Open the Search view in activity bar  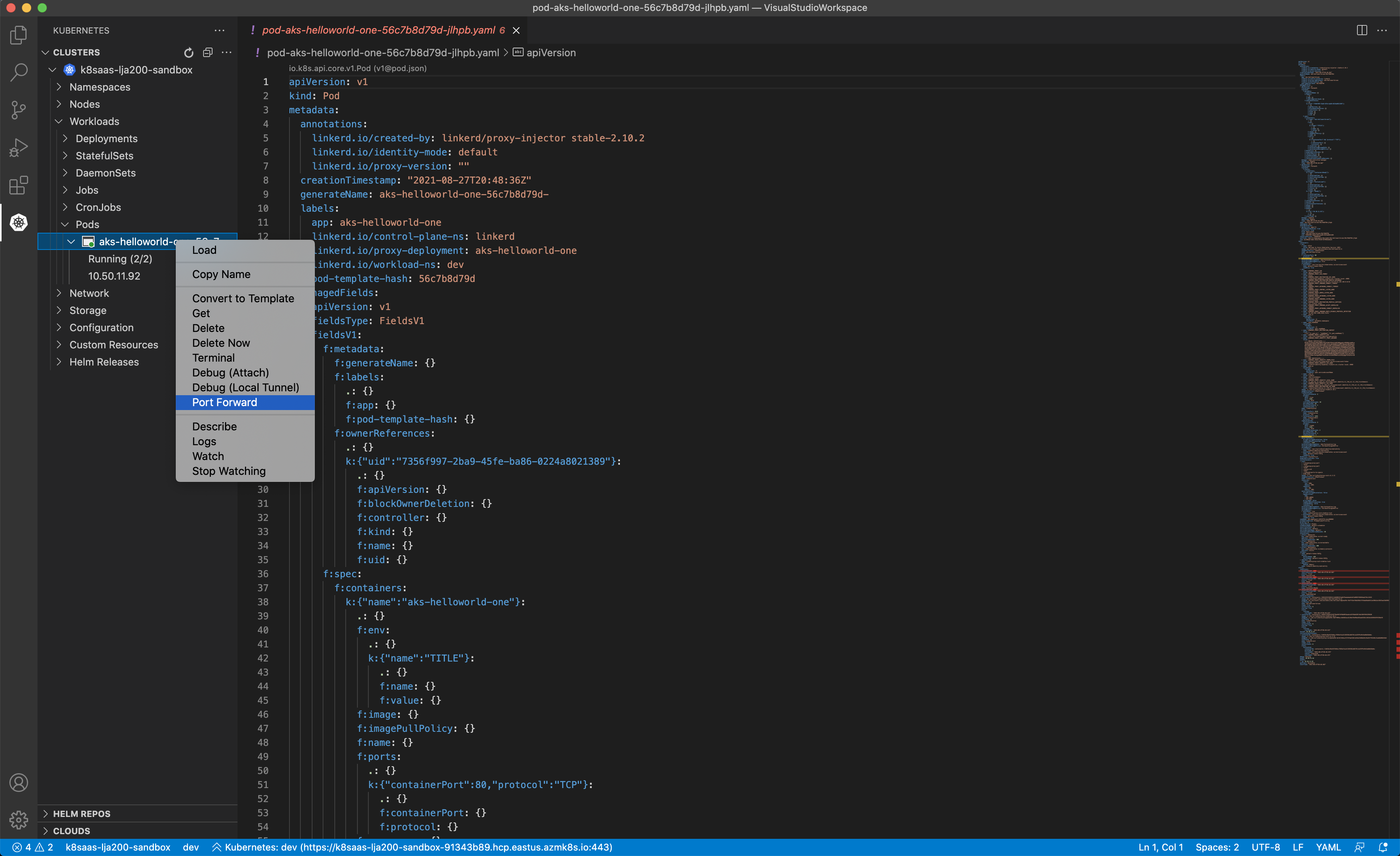pos(19,72)
